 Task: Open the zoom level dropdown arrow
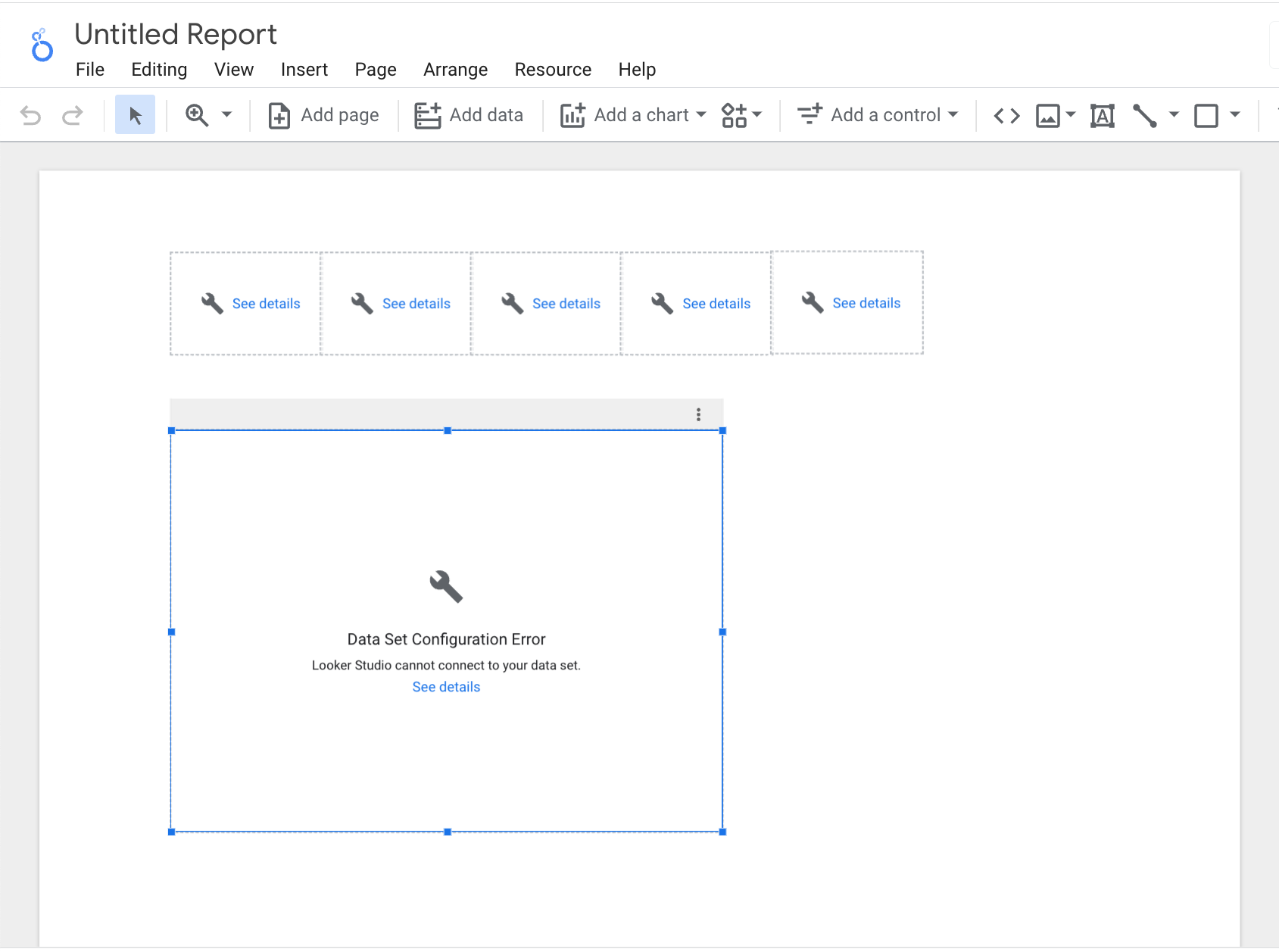pos(226,115)
